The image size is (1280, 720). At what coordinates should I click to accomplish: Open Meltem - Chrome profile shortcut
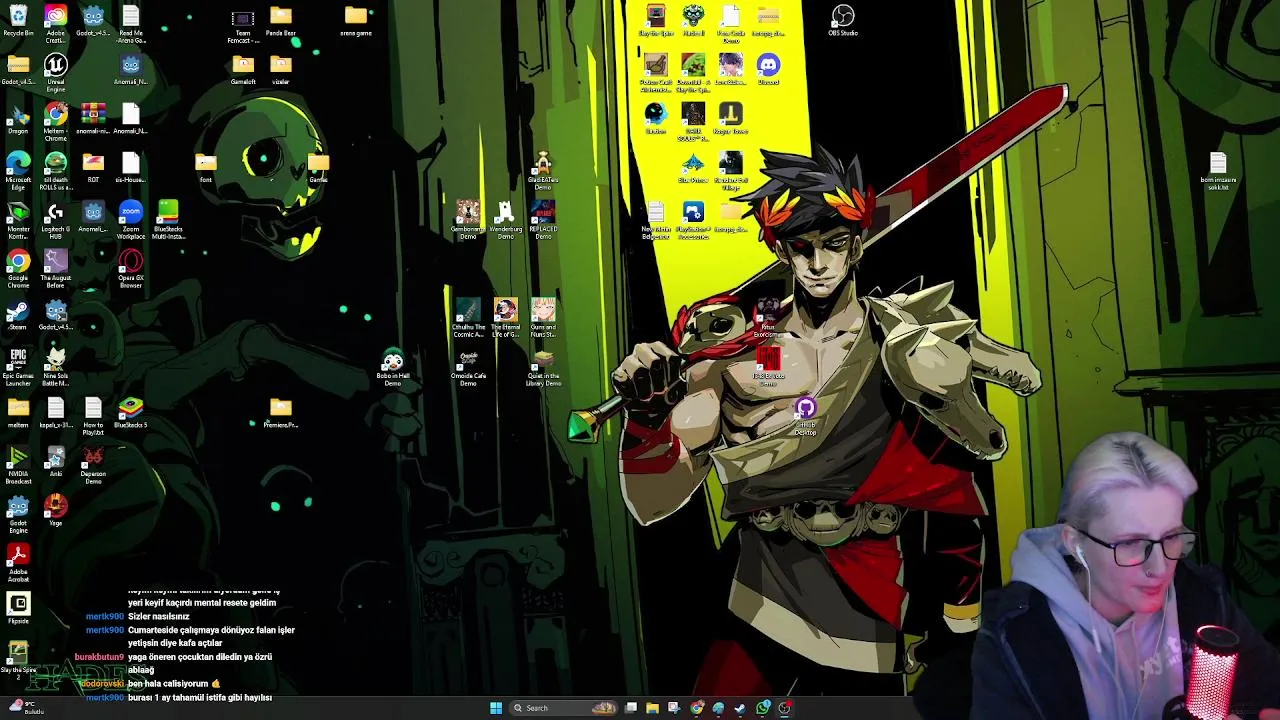pos(55,121)
